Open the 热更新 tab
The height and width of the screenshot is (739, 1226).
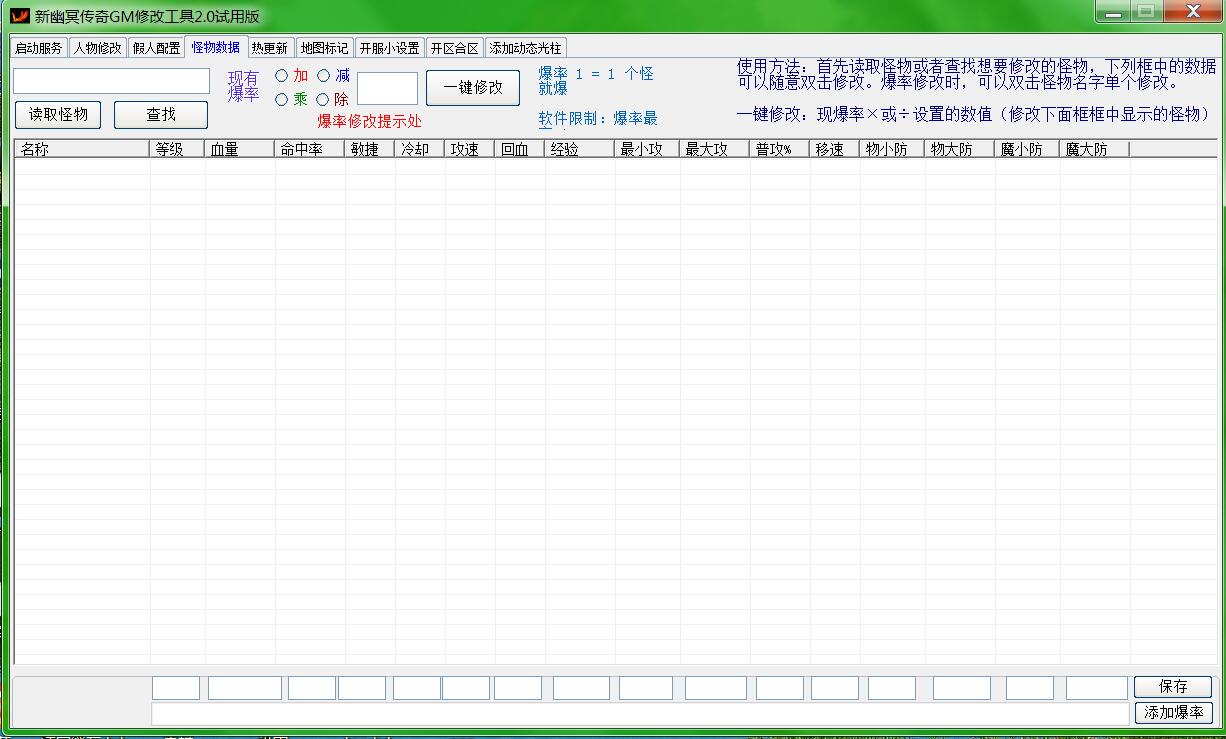click(270, 48)
